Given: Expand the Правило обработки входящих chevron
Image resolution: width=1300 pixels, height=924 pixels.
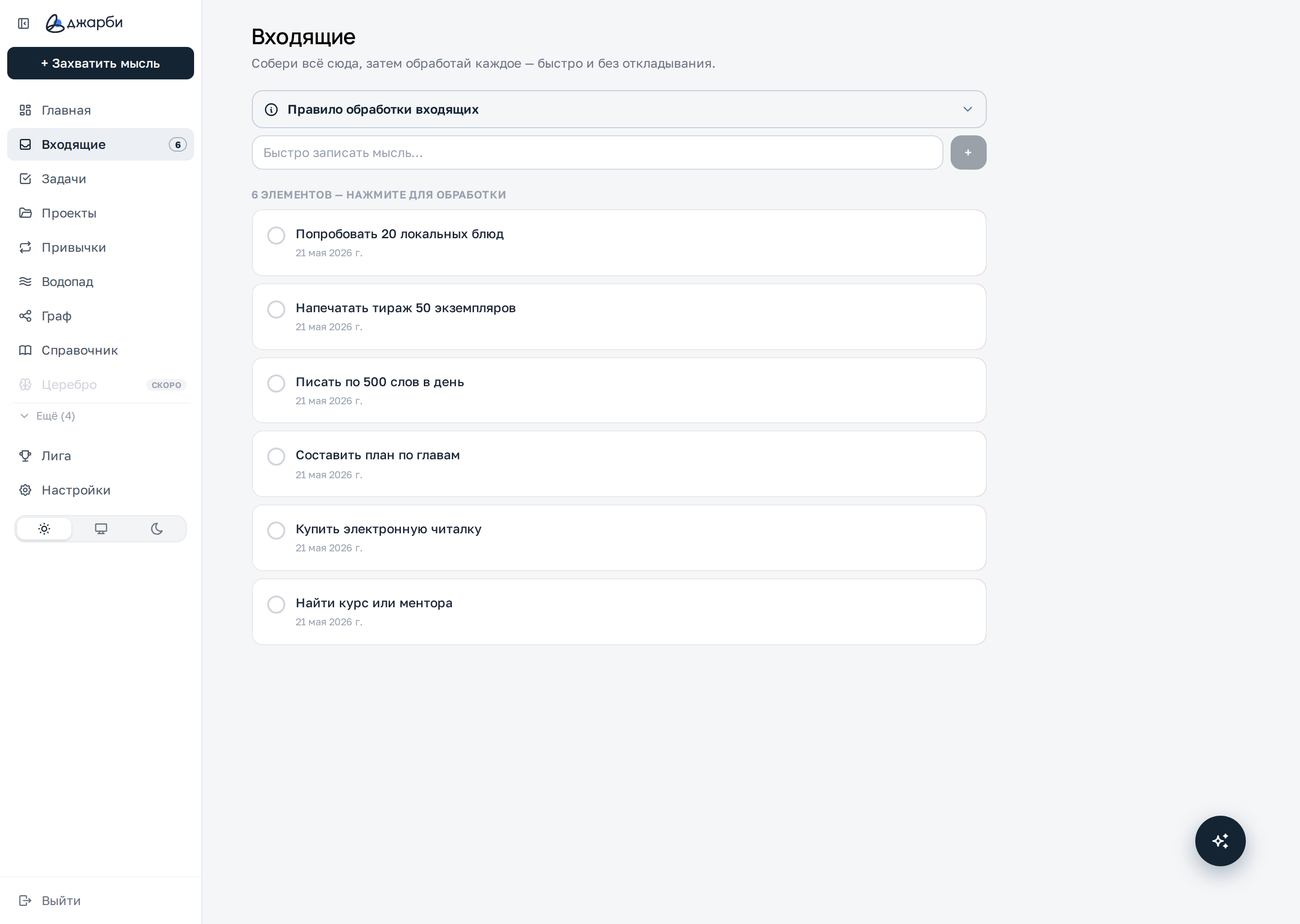Looking at the screenshot, I should tap(968, 109).
